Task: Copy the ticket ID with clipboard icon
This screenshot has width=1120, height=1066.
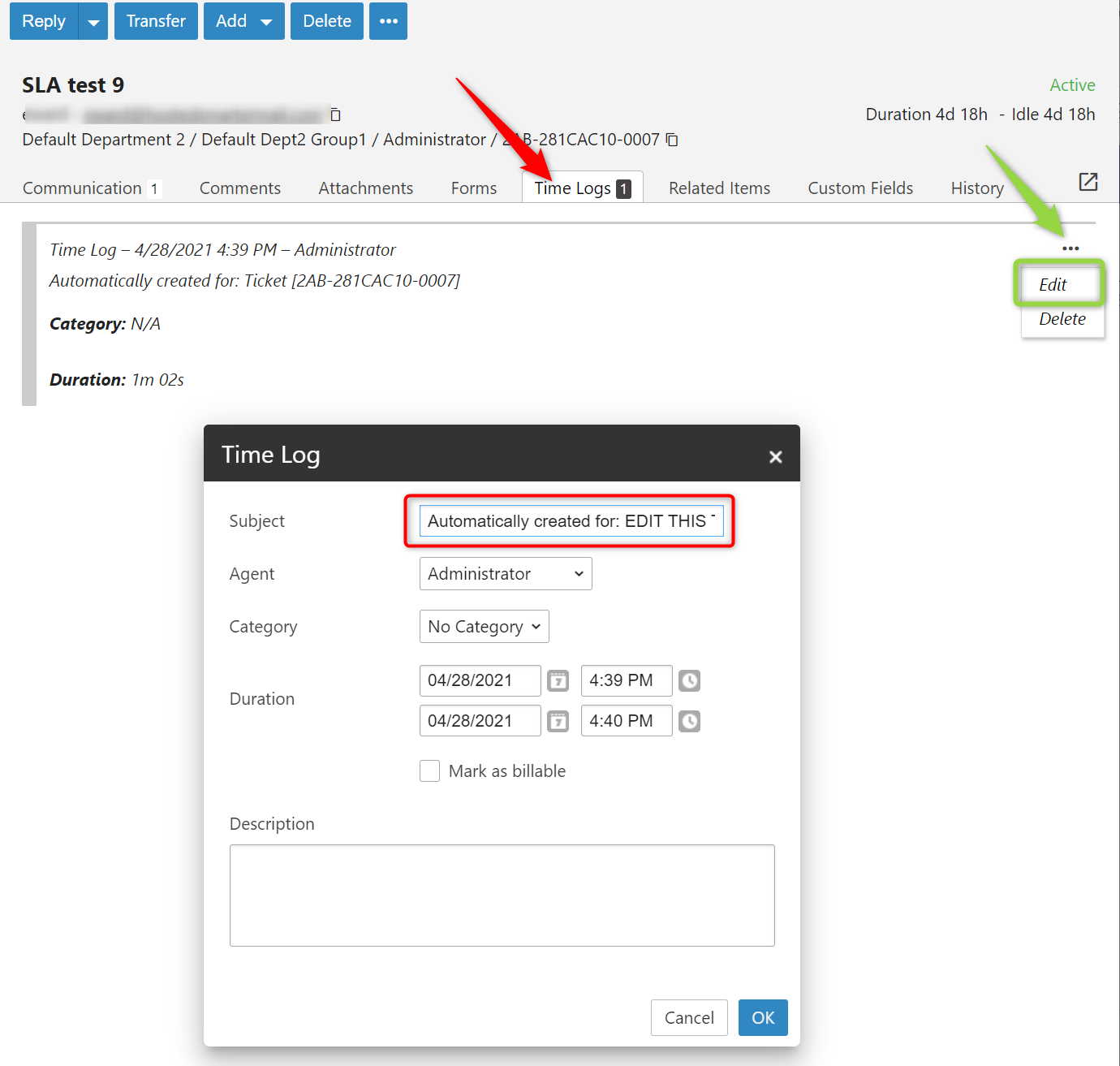Action: pos(672,140)
